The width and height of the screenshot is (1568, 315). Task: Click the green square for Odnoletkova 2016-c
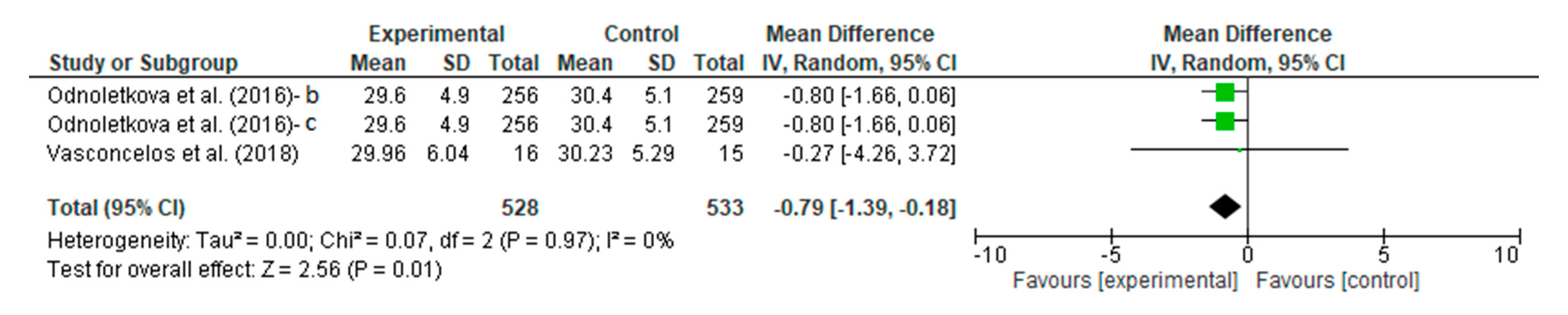(1225, 122)
